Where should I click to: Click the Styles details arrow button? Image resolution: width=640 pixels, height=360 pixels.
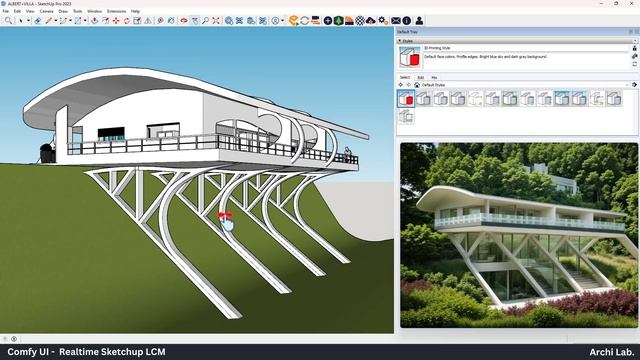coord(634,85)
